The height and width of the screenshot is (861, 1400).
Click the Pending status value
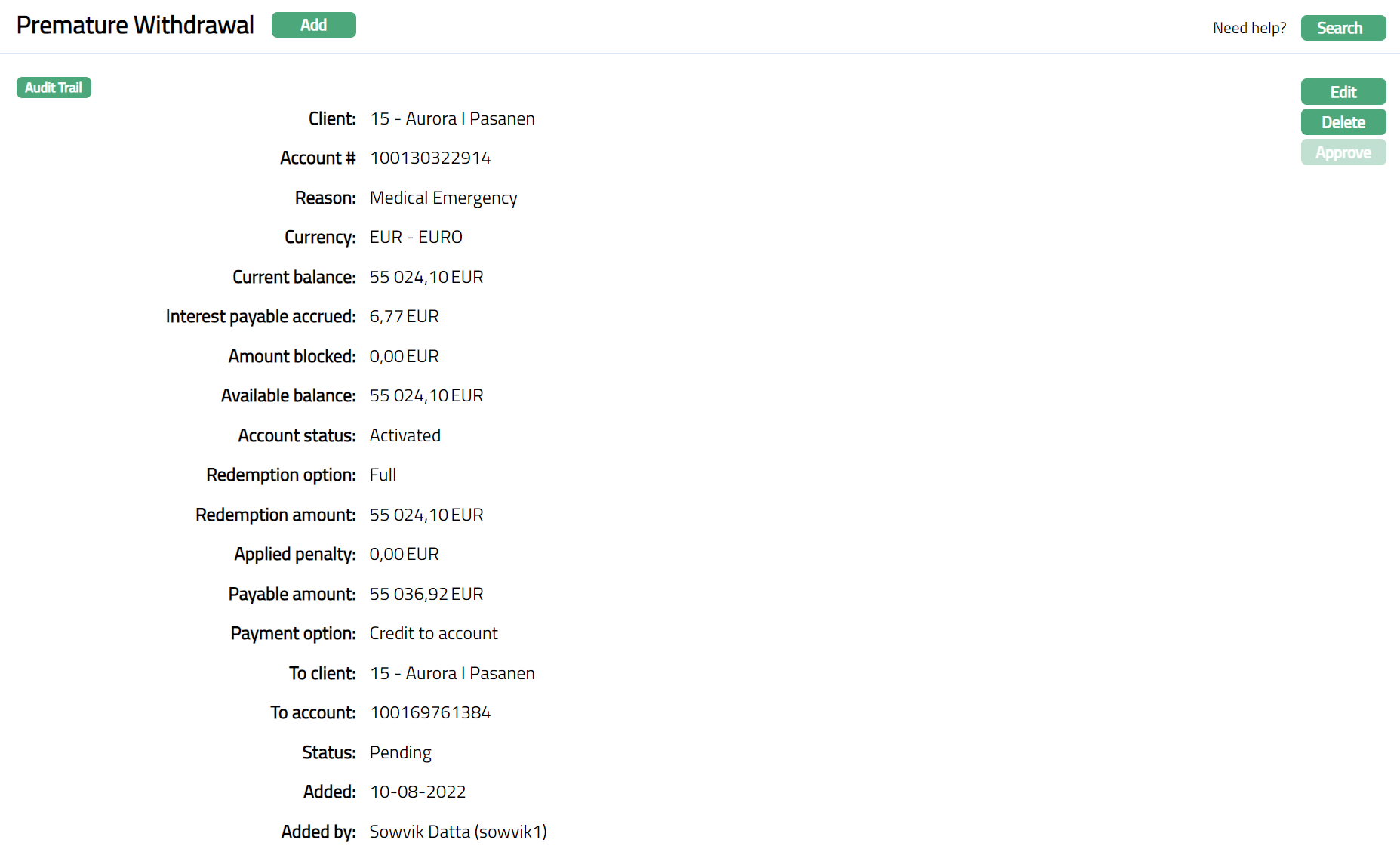coord(400,752)
